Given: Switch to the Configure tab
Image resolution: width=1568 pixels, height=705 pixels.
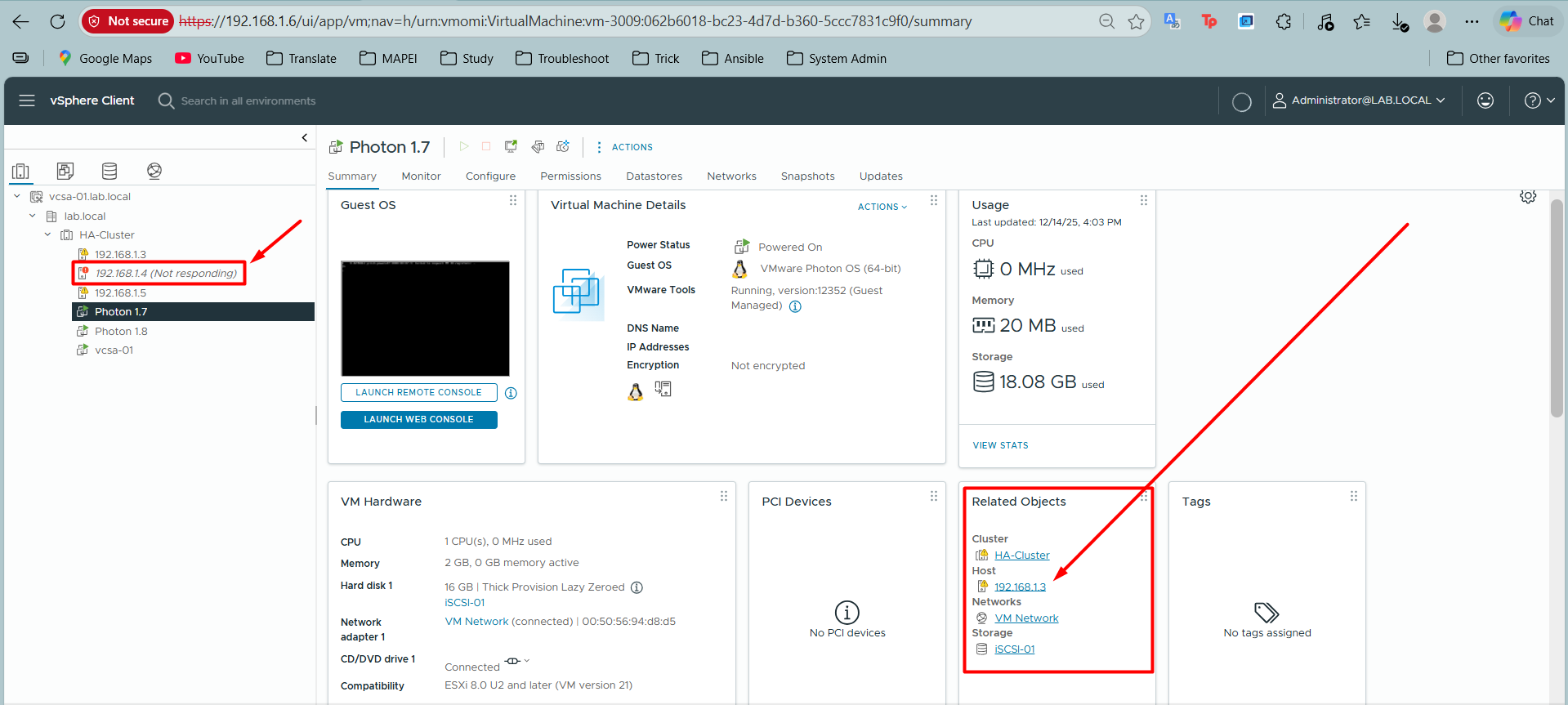Looking at the screenshot, I should pos(490,176).
